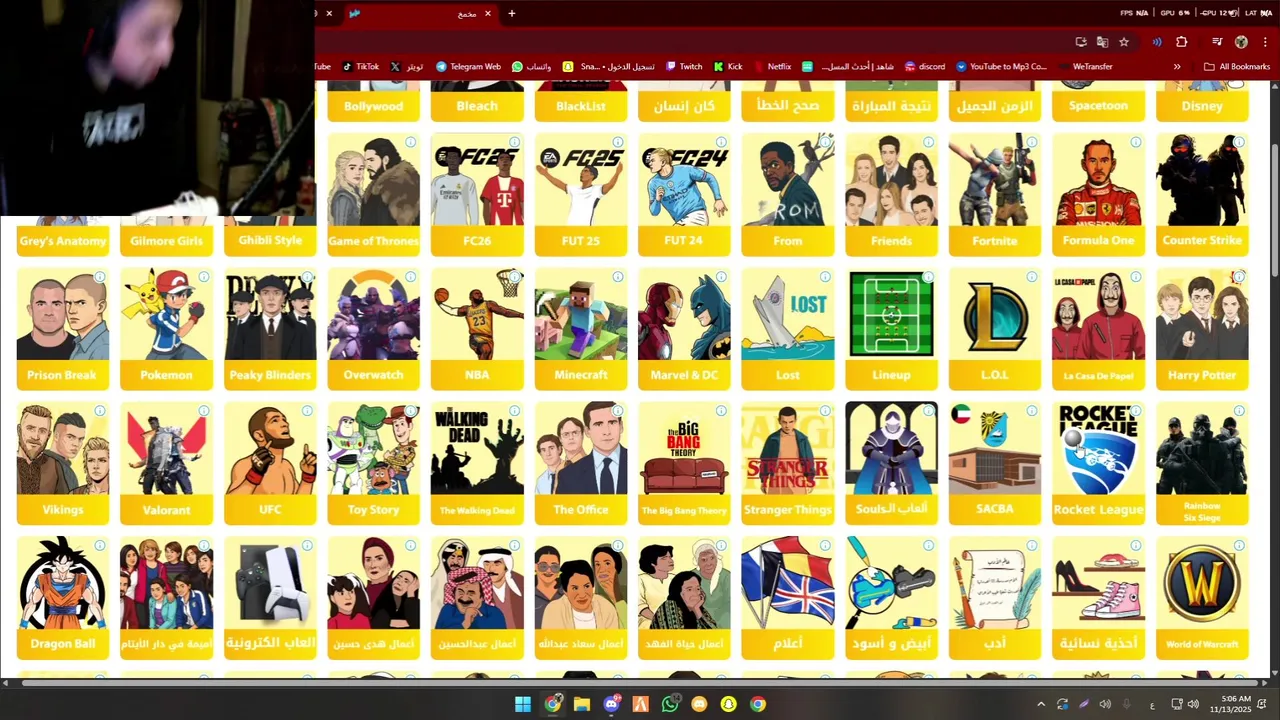Select the Counter Strike category card

(x=1202, y=194)
